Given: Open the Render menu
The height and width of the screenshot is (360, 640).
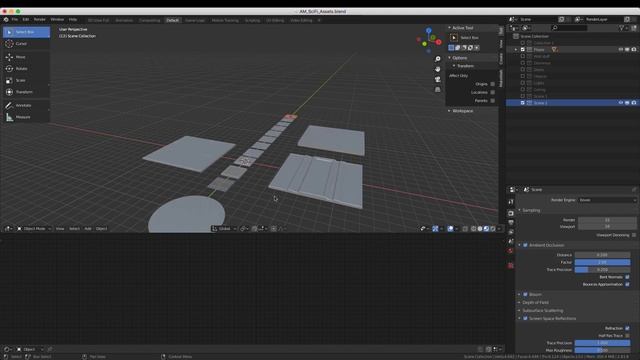Looking at the screenshot, I should coord(40,20).
